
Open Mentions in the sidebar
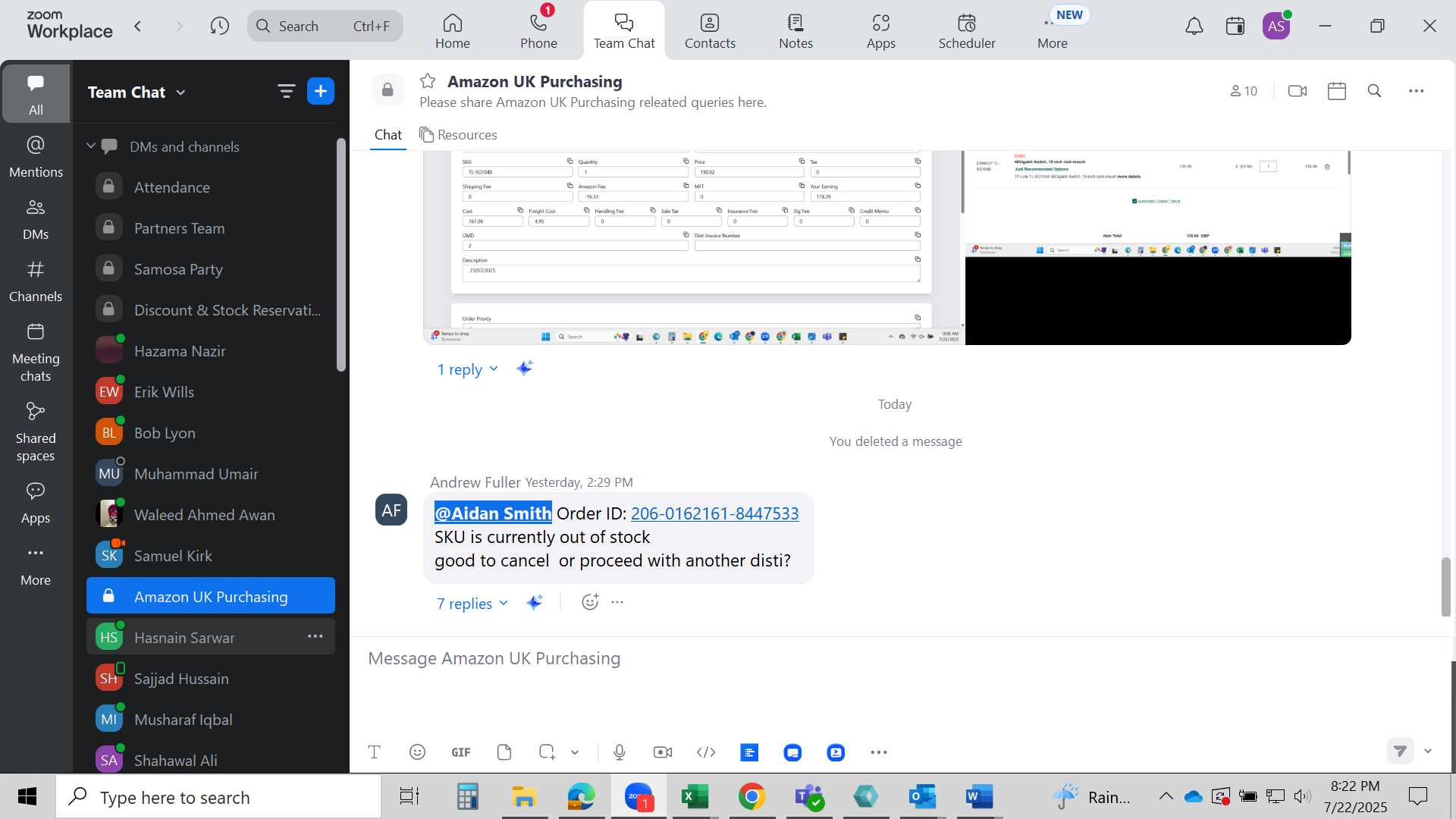click(36, 157)
